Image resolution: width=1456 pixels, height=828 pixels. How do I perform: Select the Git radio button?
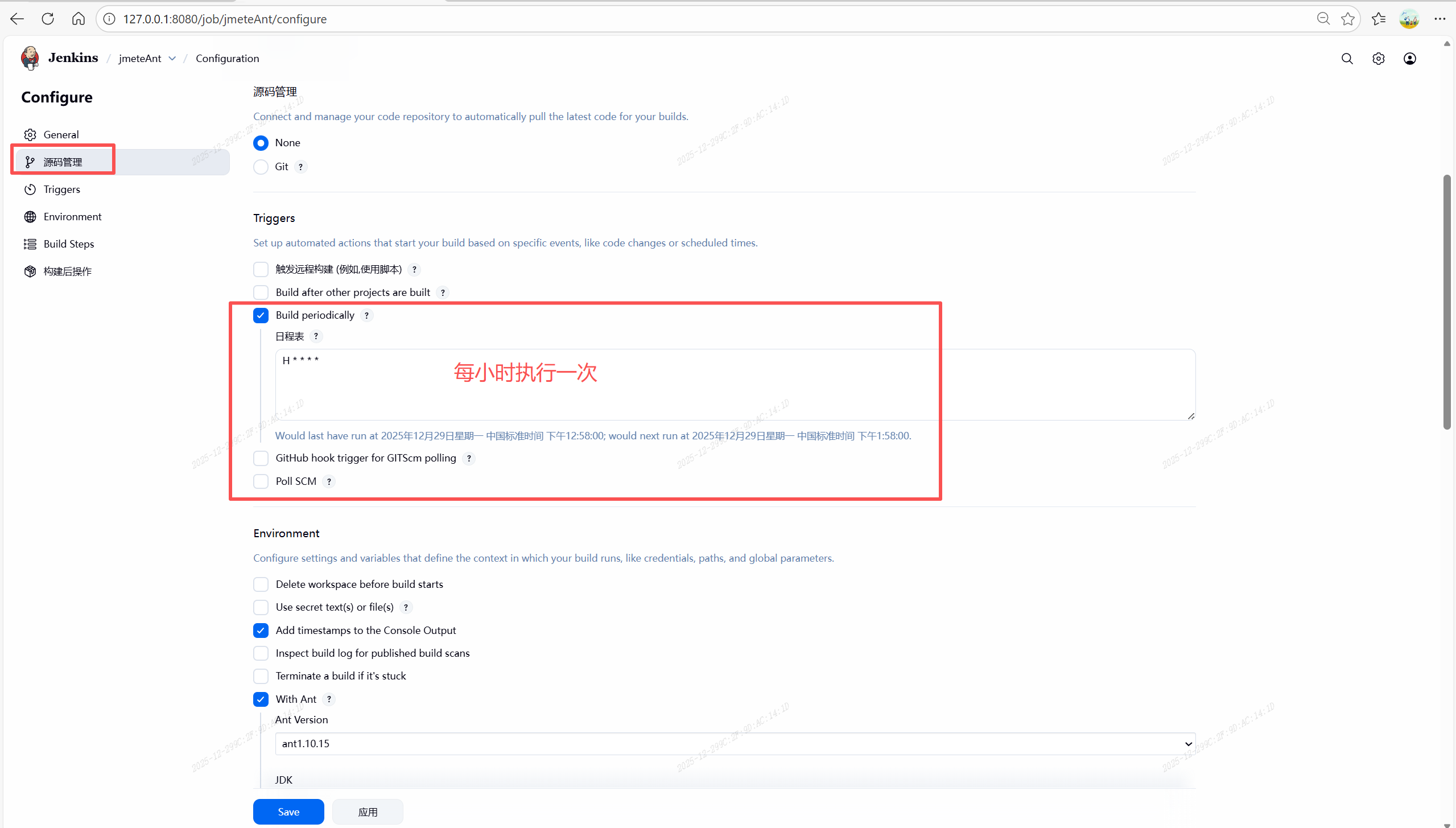[x=261, y=167]
